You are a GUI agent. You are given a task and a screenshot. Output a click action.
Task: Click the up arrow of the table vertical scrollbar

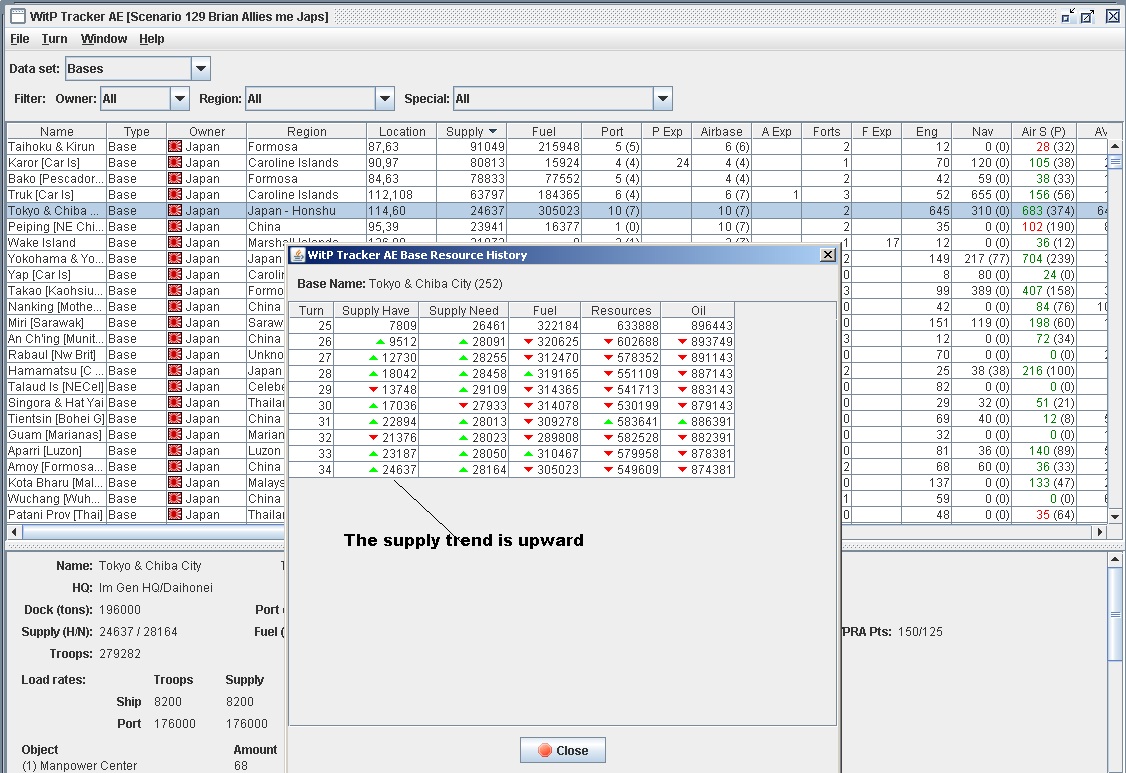[x=1115, y=146]
